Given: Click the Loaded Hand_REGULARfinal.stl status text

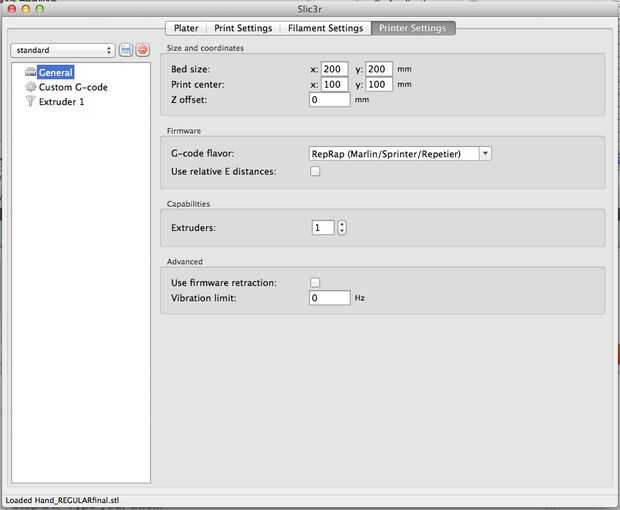Looking at the screenshot, I should tap(62, 500).
